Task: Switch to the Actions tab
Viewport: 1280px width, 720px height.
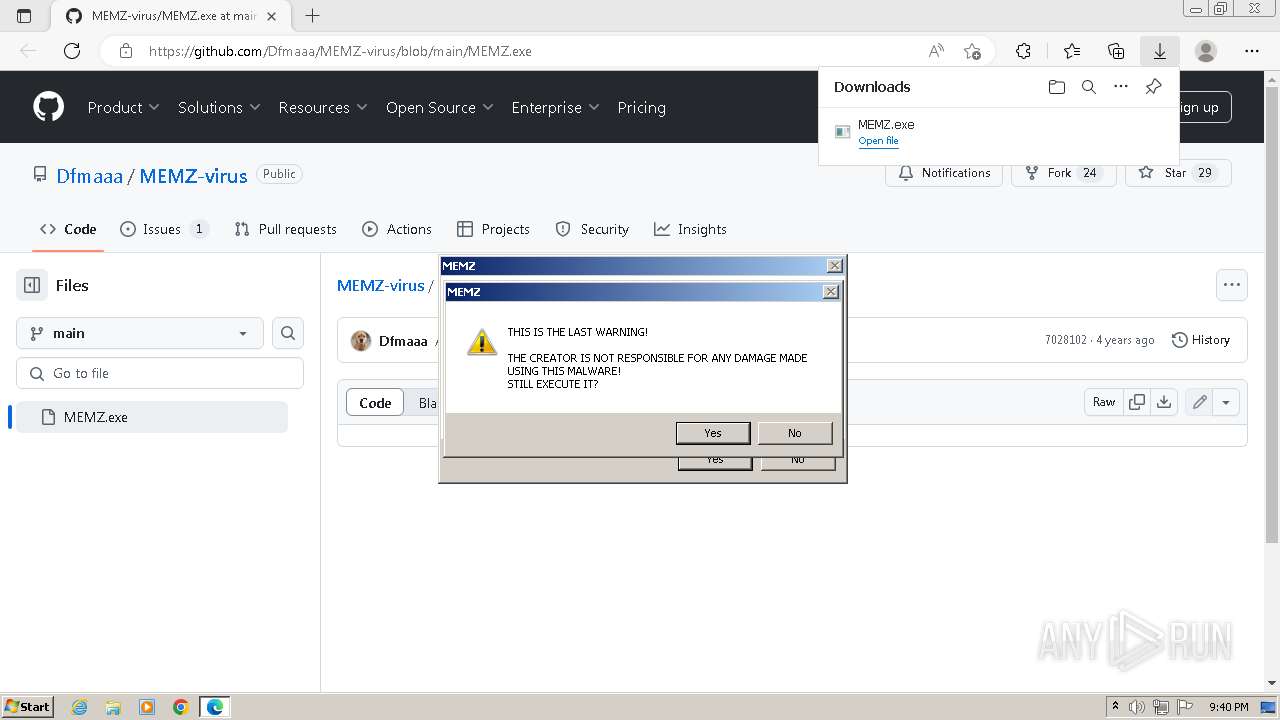Action: [x=397, y=229]
